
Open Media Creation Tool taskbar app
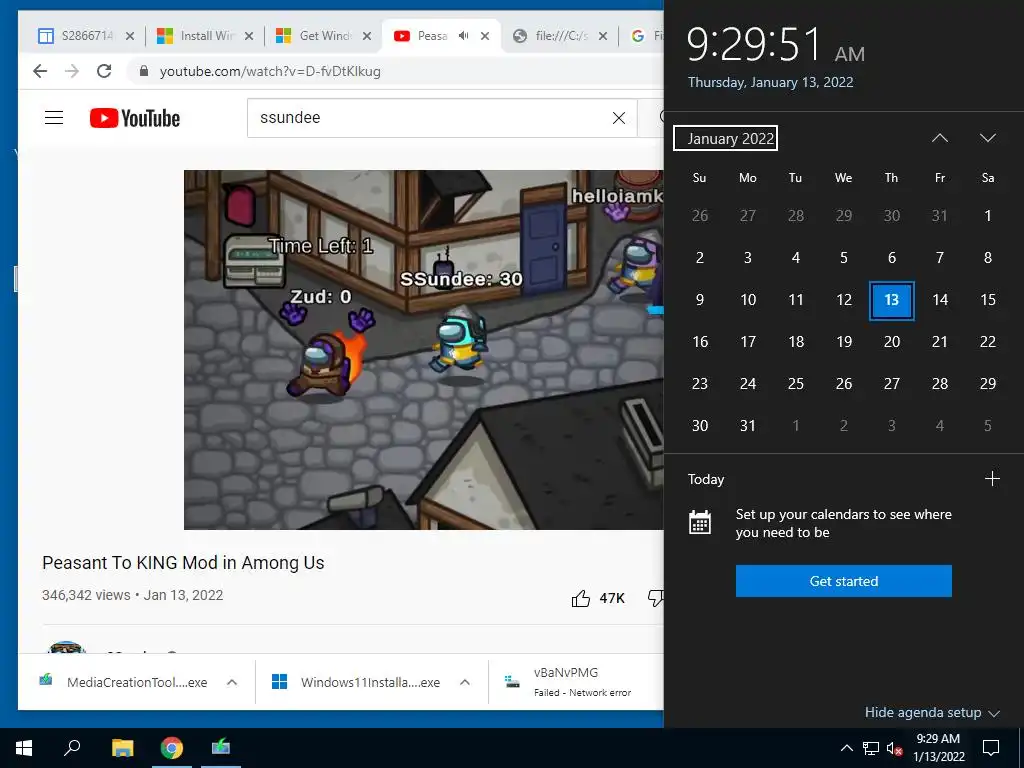tap(221, 748)
